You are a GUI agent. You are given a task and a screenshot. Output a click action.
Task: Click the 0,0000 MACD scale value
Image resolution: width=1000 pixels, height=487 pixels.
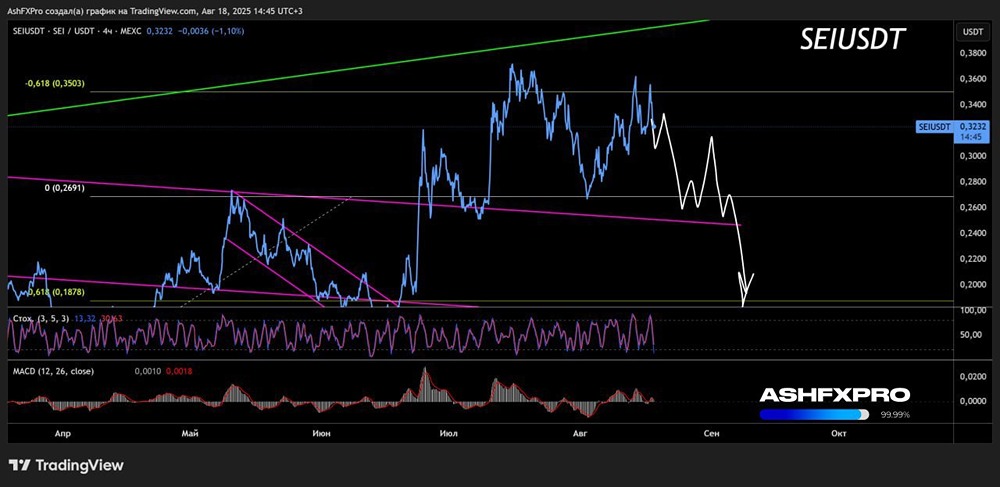pyautogui.click(x=974, y=402)
